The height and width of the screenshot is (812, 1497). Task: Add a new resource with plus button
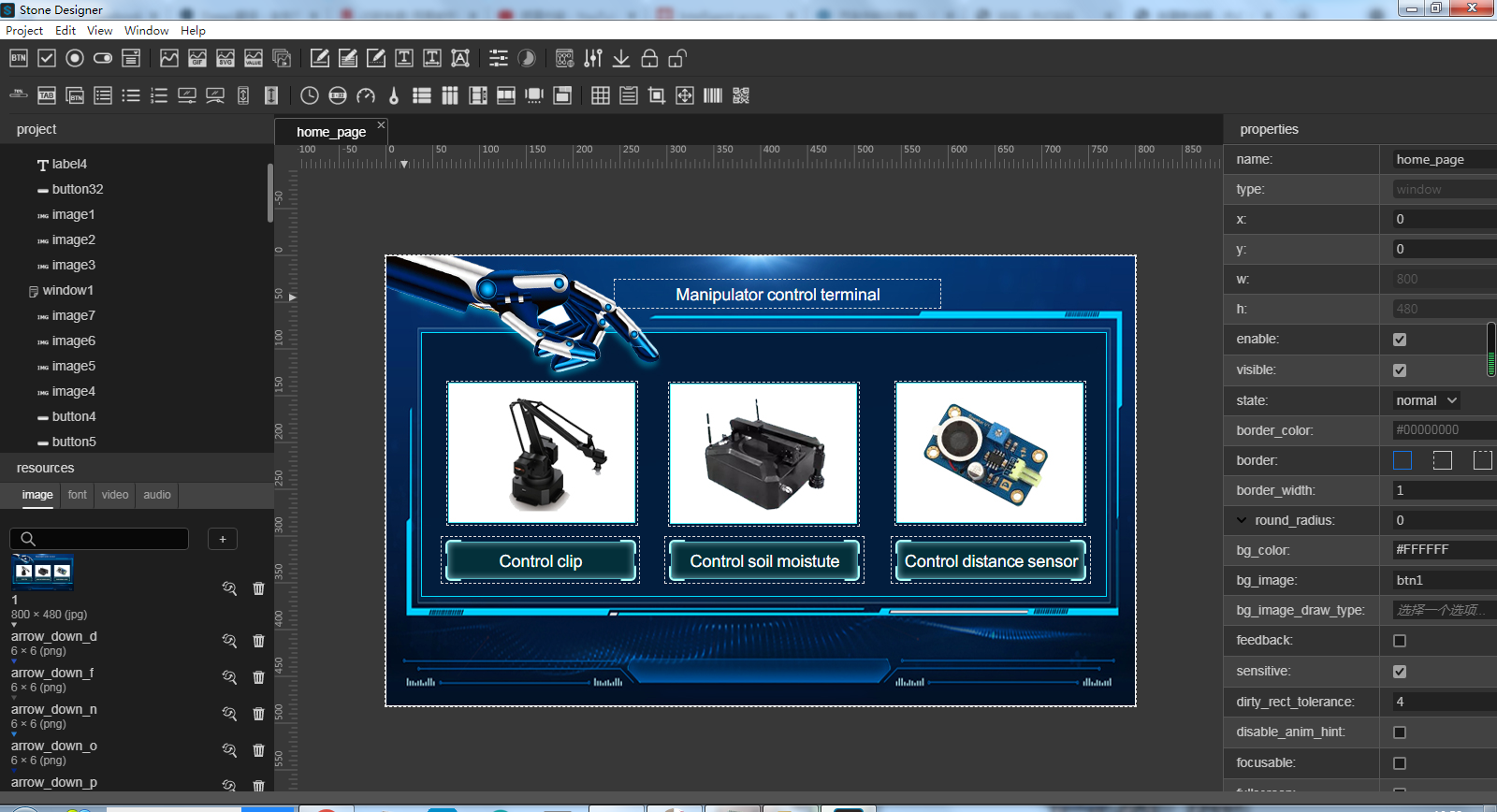tap(223, 539)
